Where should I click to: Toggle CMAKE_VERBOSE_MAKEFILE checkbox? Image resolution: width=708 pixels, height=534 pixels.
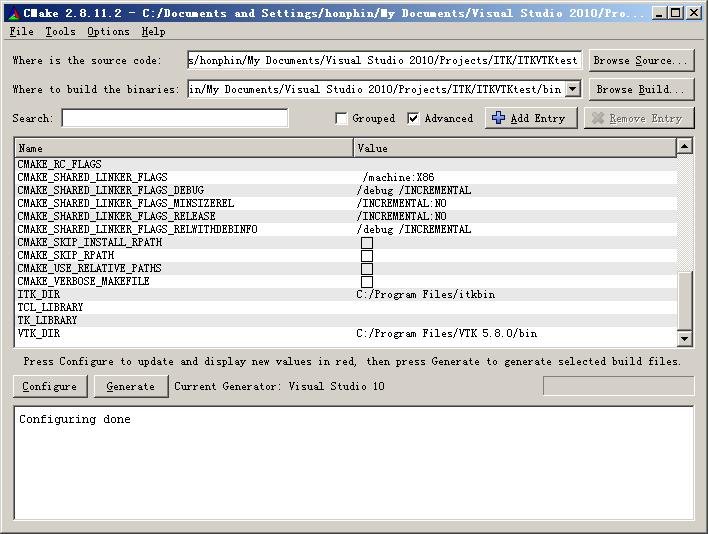(367, 282)
